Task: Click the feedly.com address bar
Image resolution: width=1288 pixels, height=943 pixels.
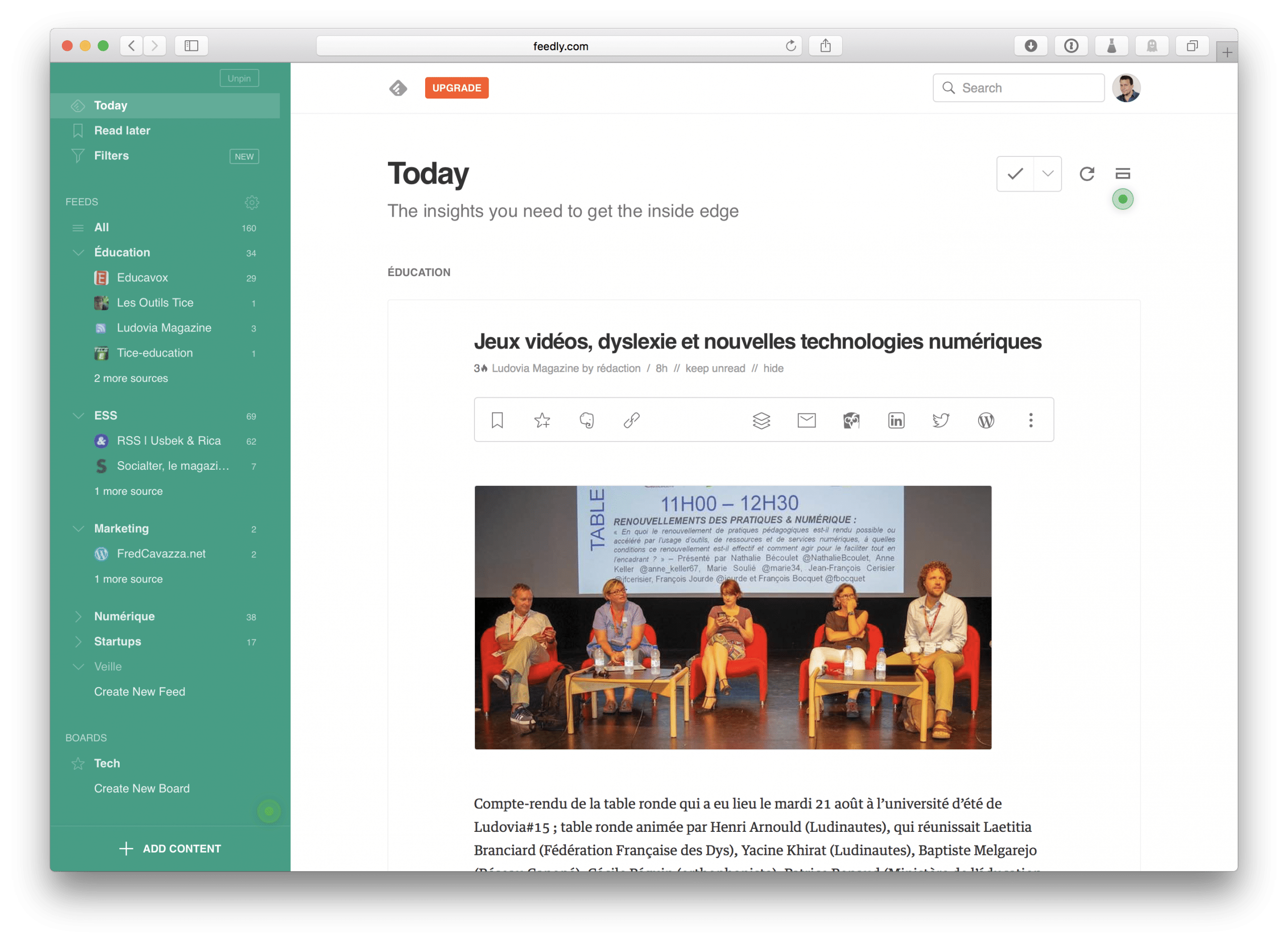Action: click(559, 46)
